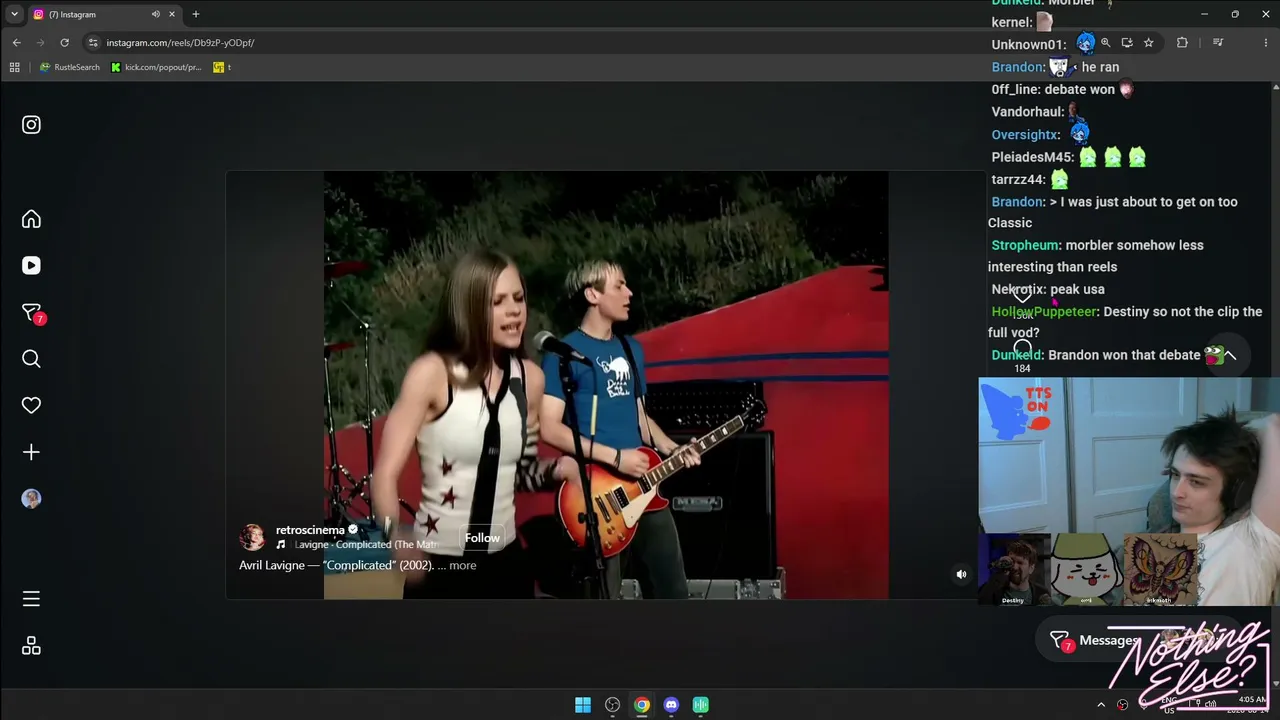Click the PleiadesM45 chat username
The image size is (1280, 720).
click(1030, 157)
